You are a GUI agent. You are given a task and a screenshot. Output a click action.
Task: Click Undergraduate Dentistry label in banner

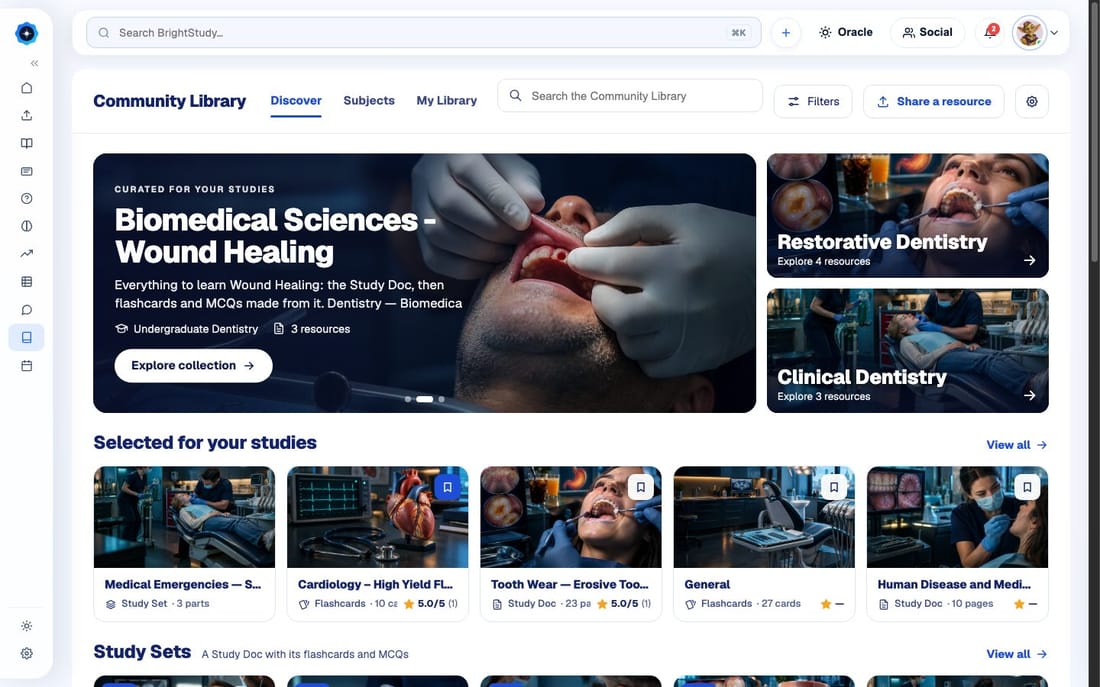pos(187,329)
